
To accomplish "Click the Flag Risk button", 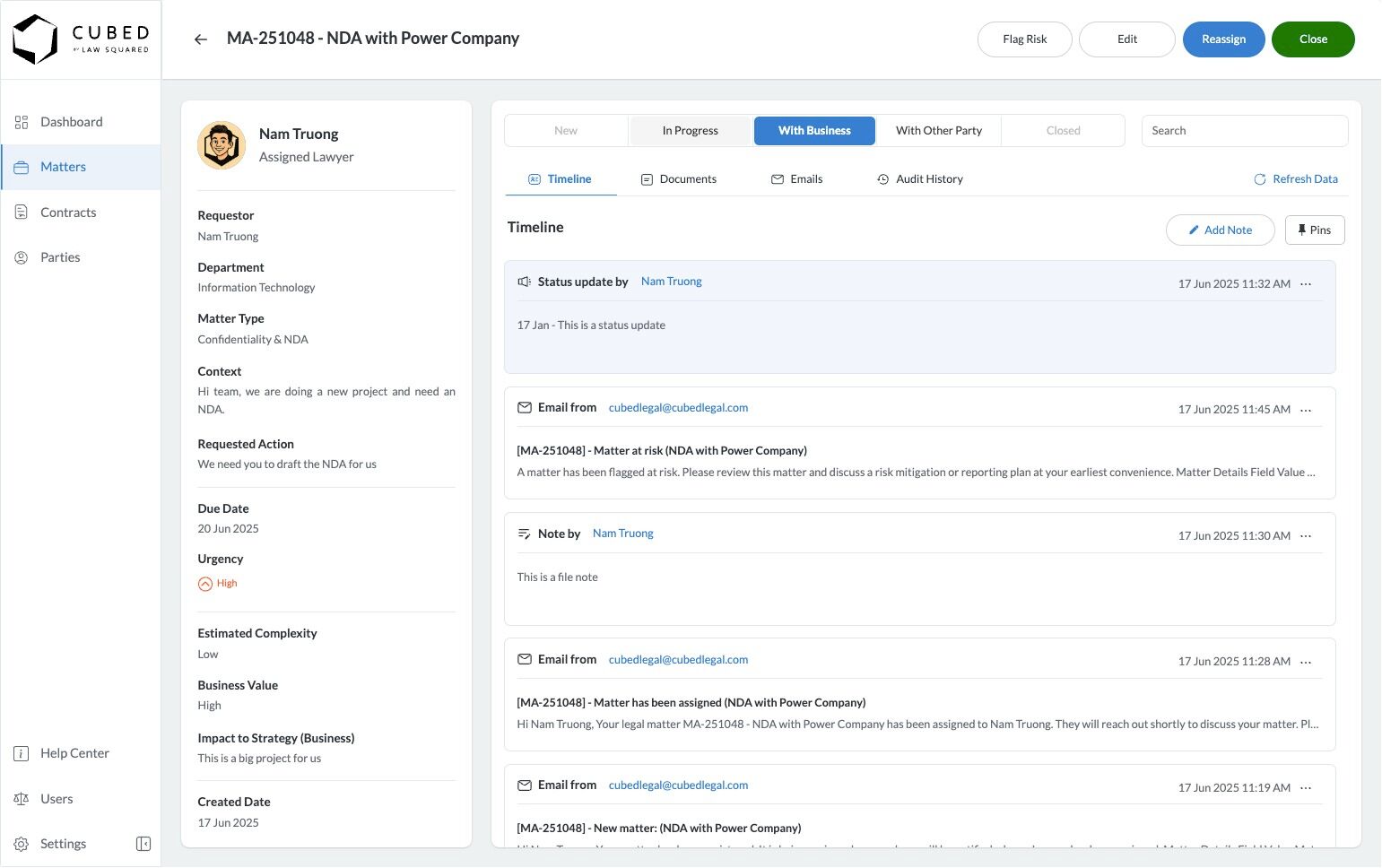I will (x=1025, y=39).
